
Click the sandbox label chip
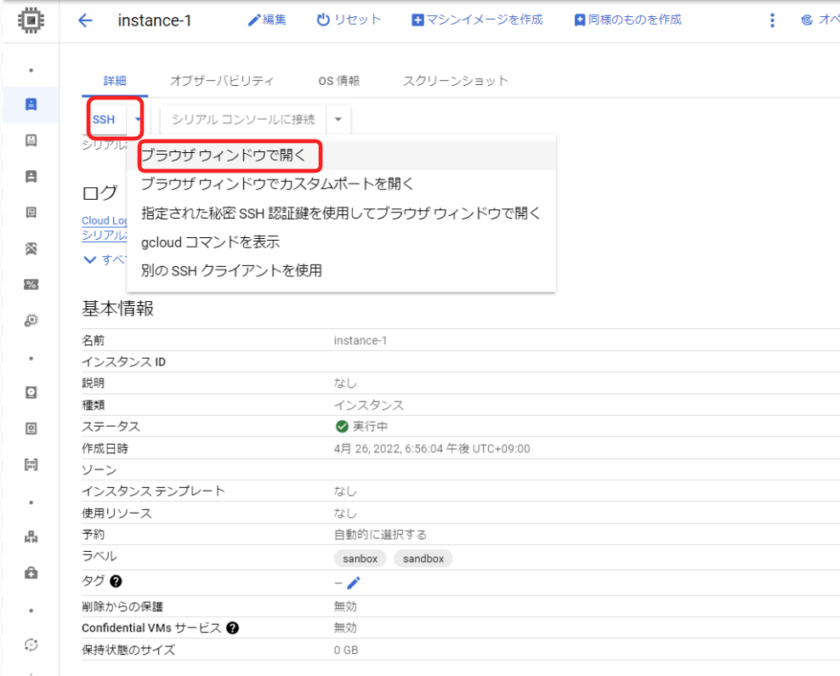pyautogui.click(x=423, y=559)
